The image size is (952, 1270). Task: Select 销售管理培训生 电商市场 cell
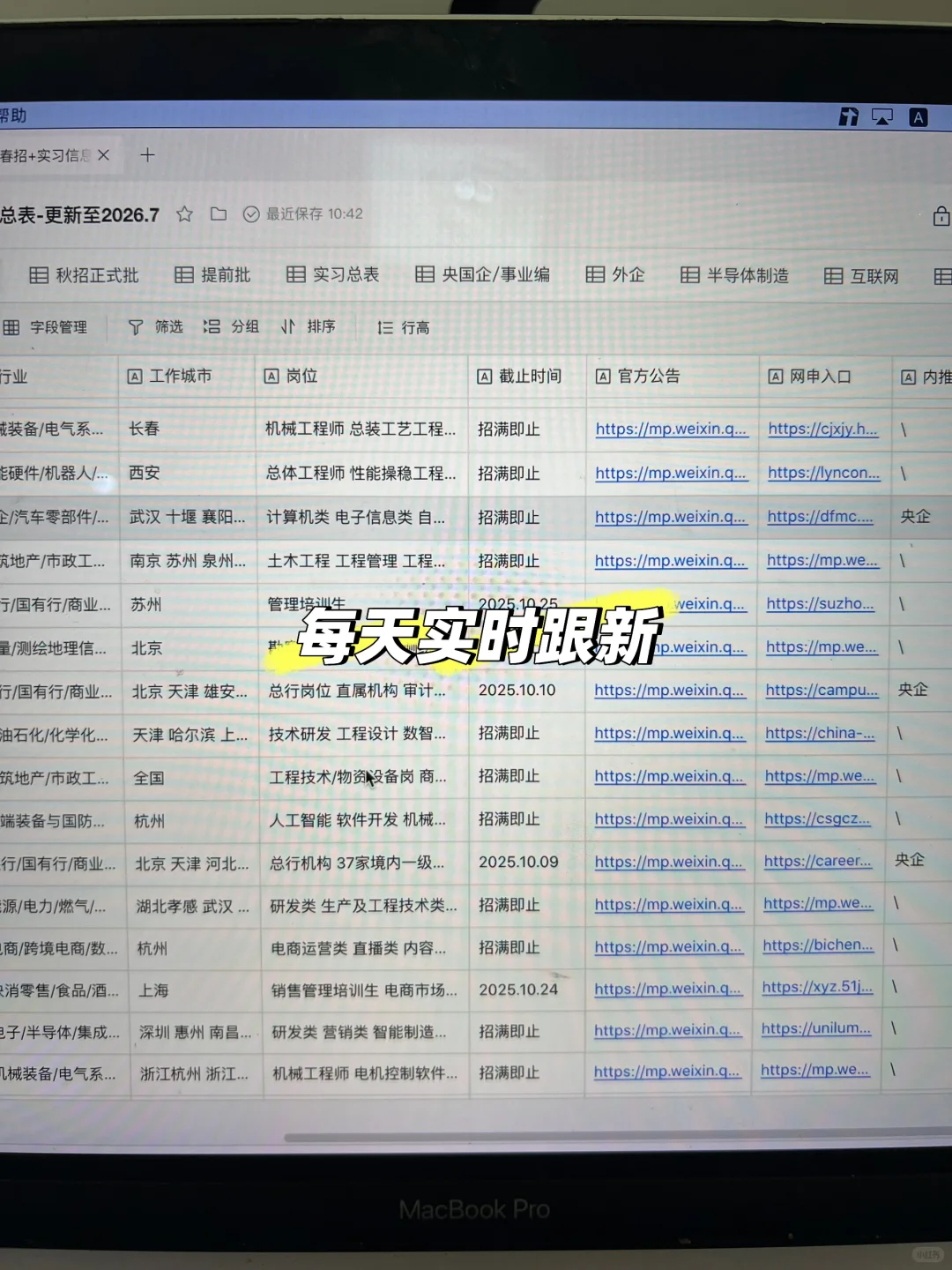(365, 990)
